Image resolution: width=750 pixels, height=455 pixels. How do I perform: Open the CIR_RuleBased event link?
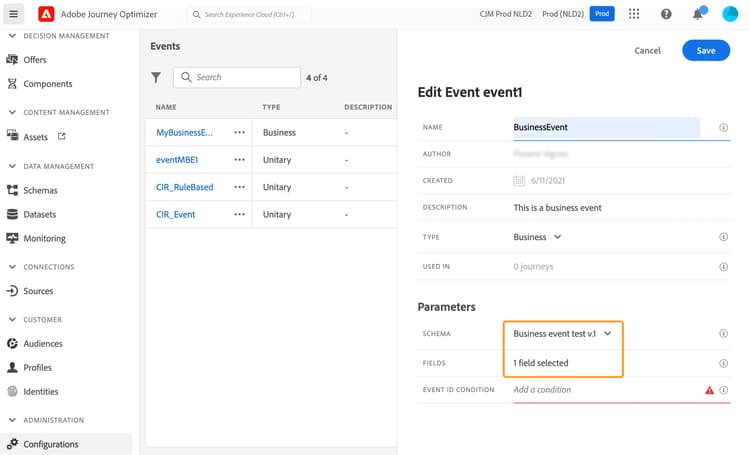pos(185,187)
